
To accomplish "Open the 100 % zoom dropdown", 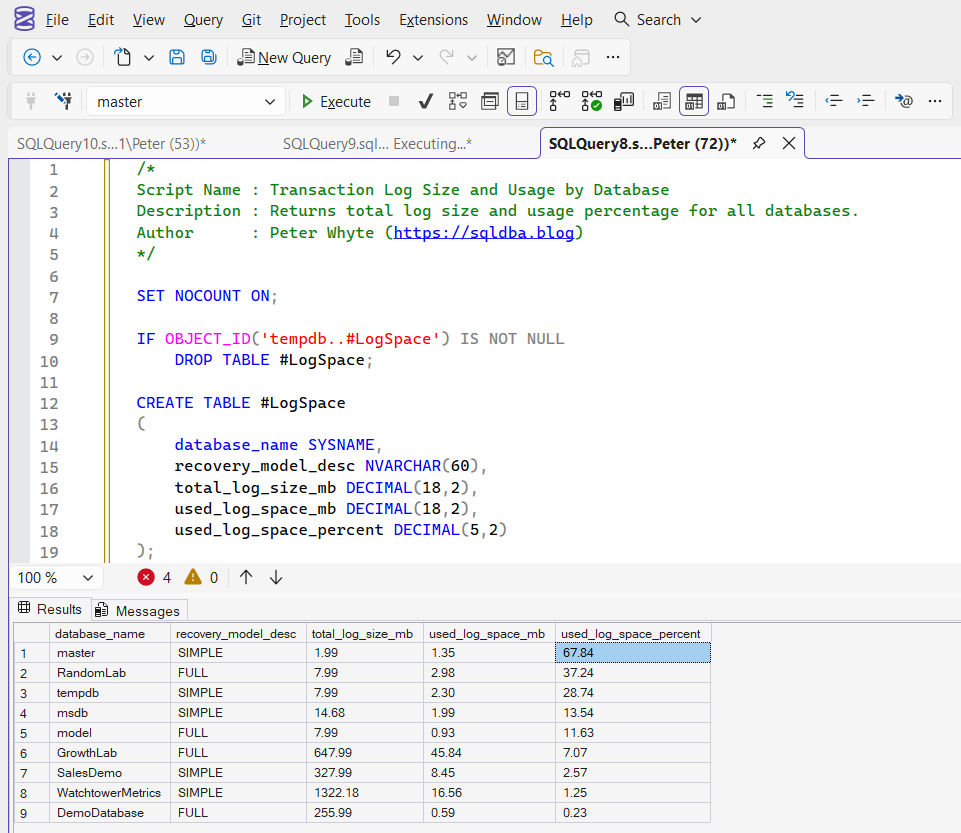I will (87, 577).
